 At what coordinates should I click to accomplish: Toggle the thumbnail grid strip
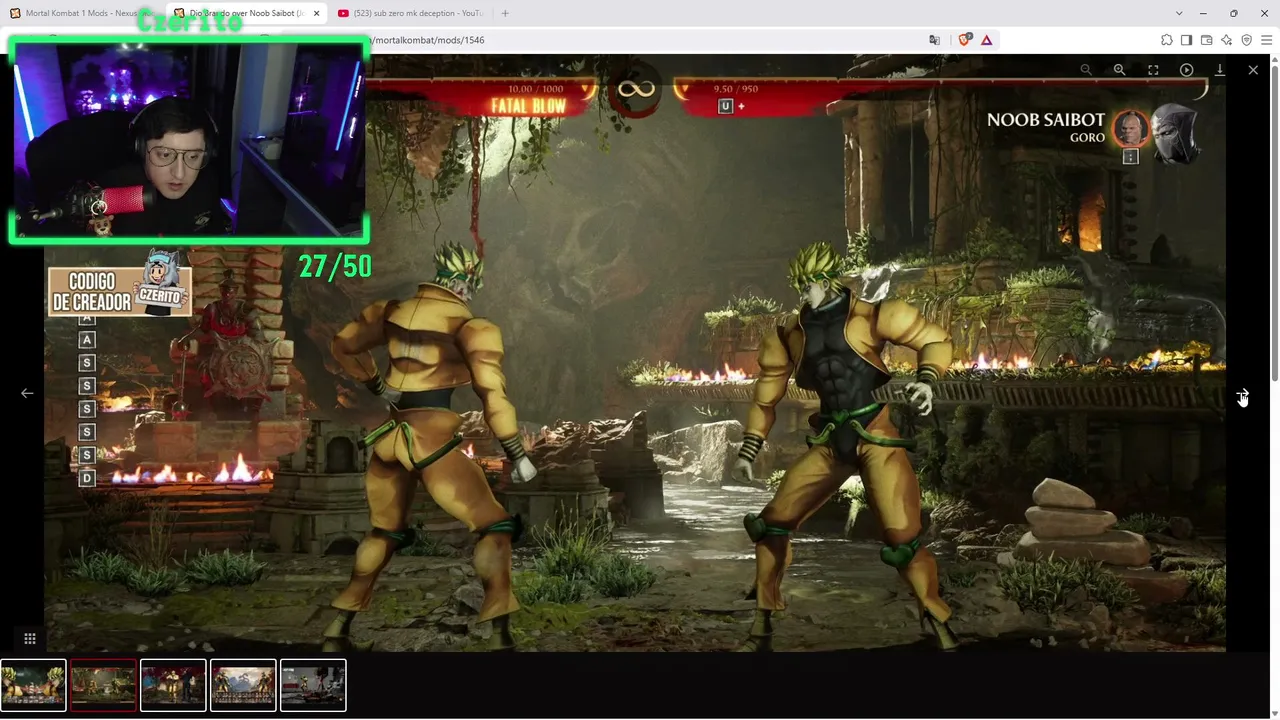point(30,639)
